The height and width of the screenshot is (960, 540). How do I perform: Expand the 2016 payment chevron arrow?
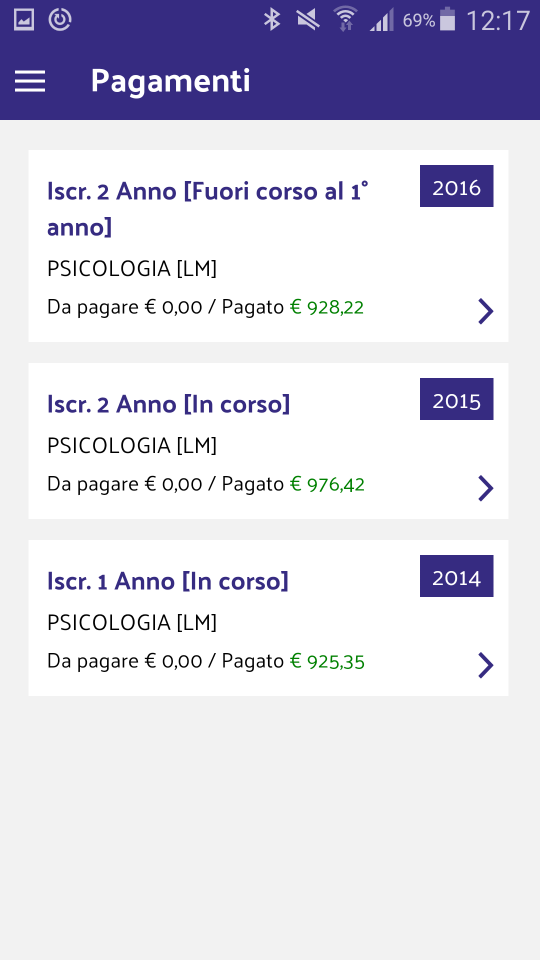[486, 311]
